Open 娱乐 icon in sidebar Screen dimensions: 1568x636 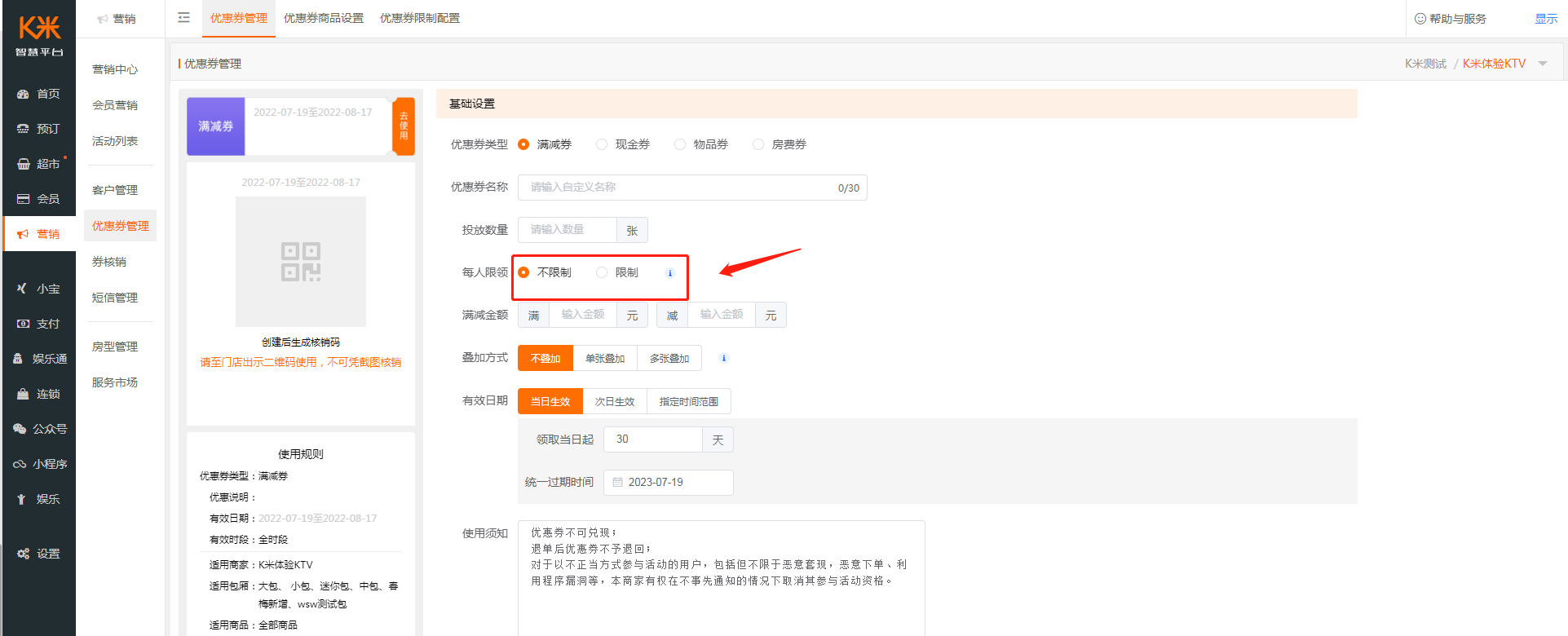(x=21, y=499)
